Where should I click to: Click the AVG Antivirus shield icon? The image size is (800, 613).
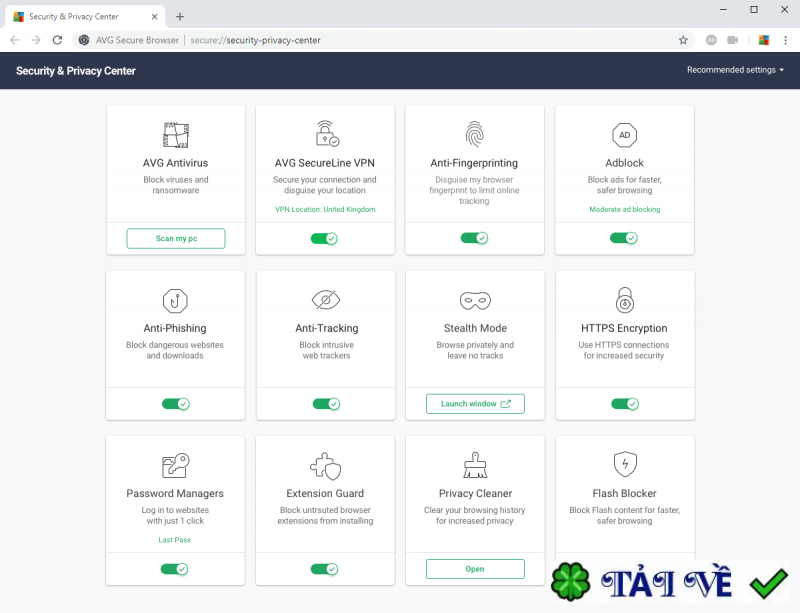click(x=175, y=134)
